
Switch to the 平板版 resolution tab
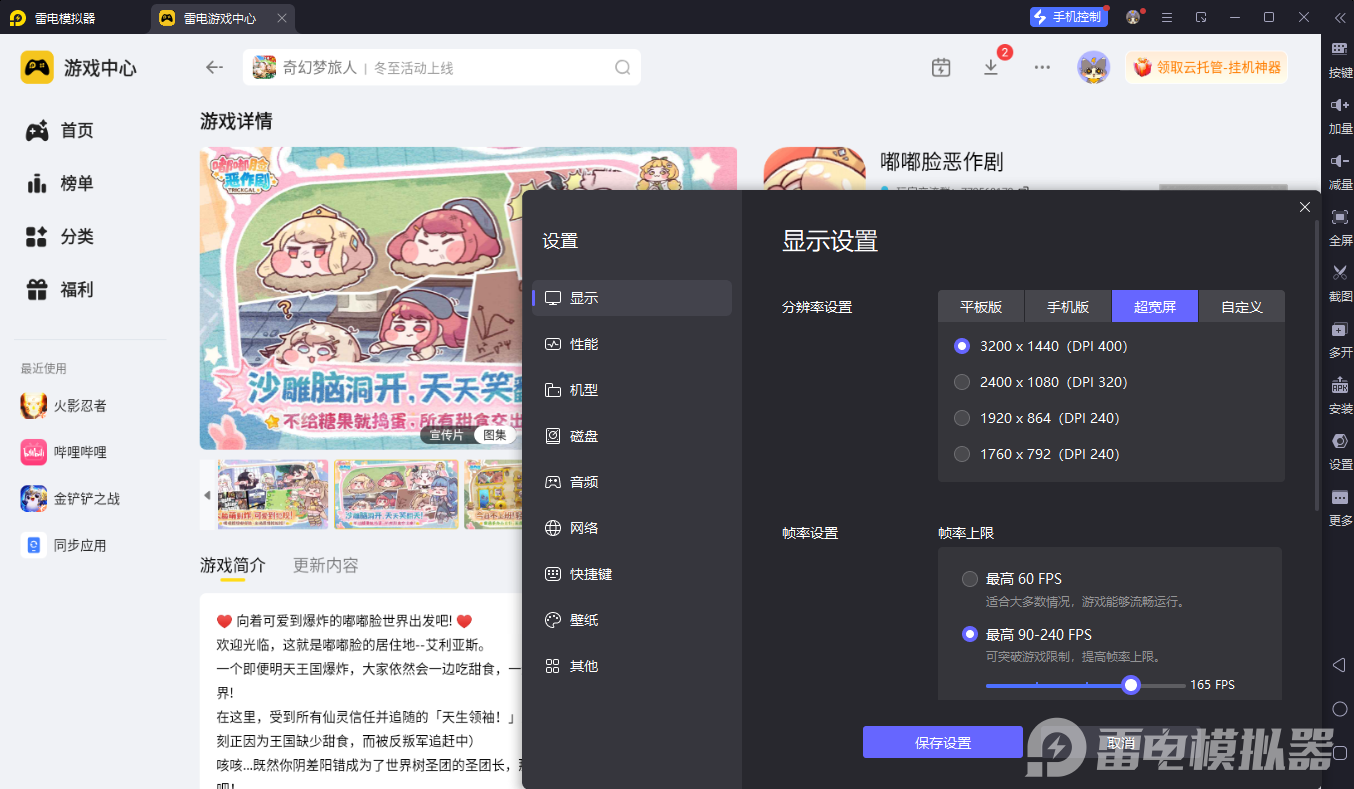pos(981,307)
